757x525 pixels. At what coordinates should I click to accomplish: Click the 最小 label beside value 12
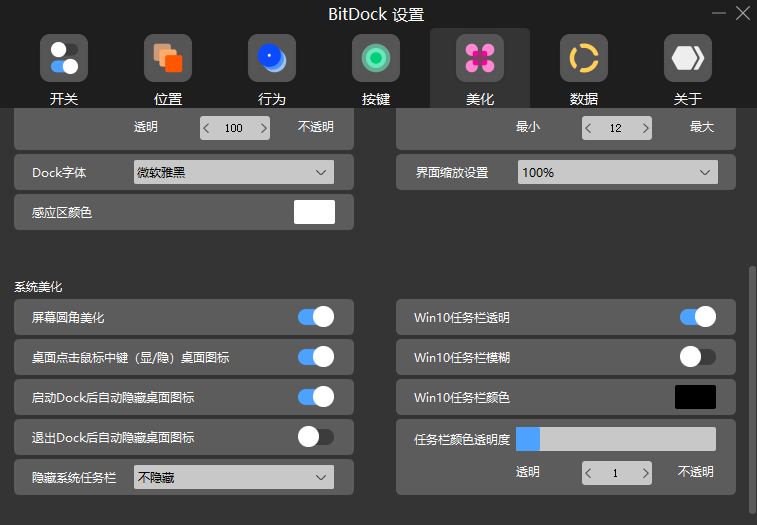(528, 127)
